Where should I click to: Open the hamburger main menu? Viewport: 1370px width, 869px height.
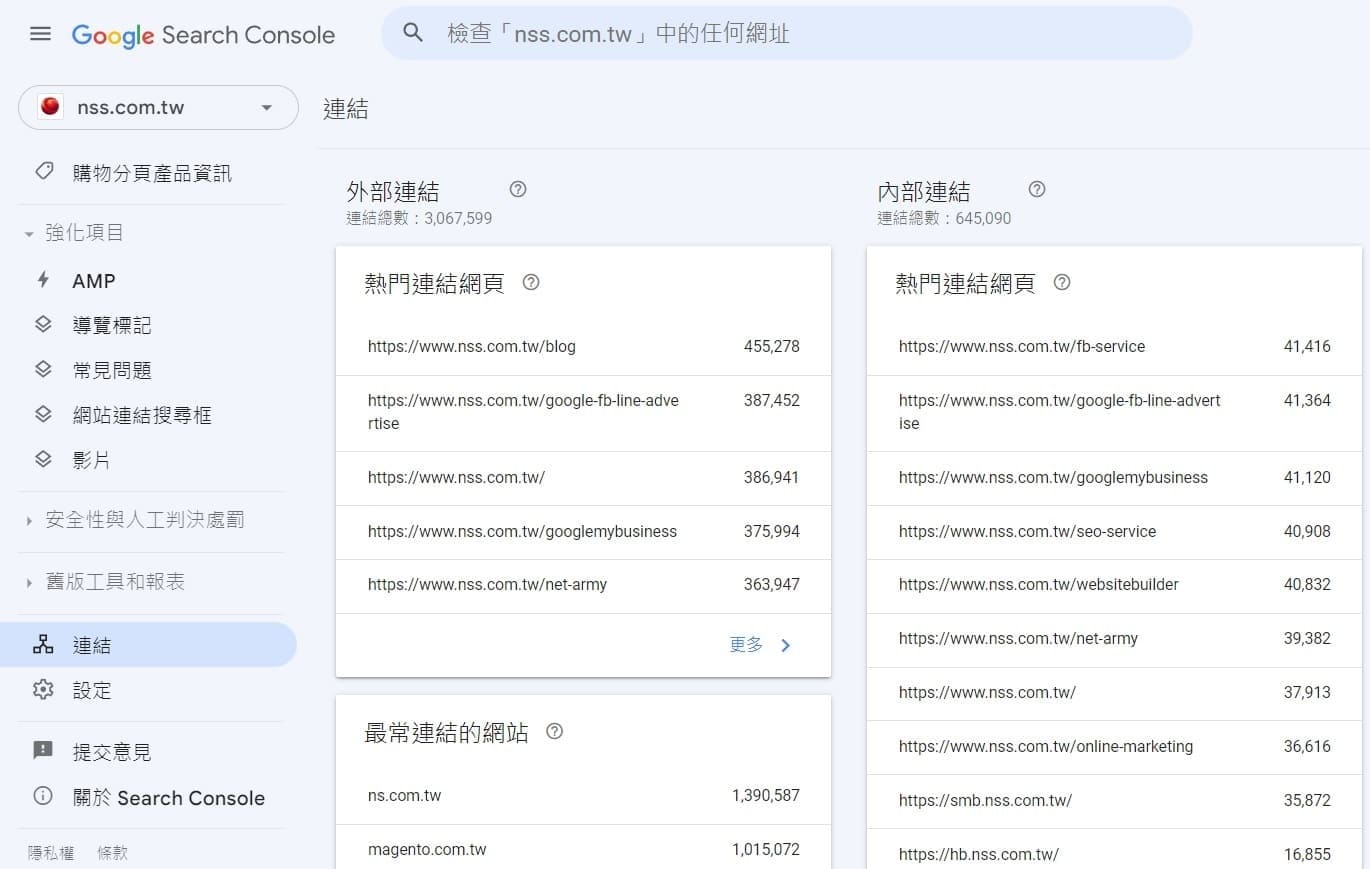point(40,34)
